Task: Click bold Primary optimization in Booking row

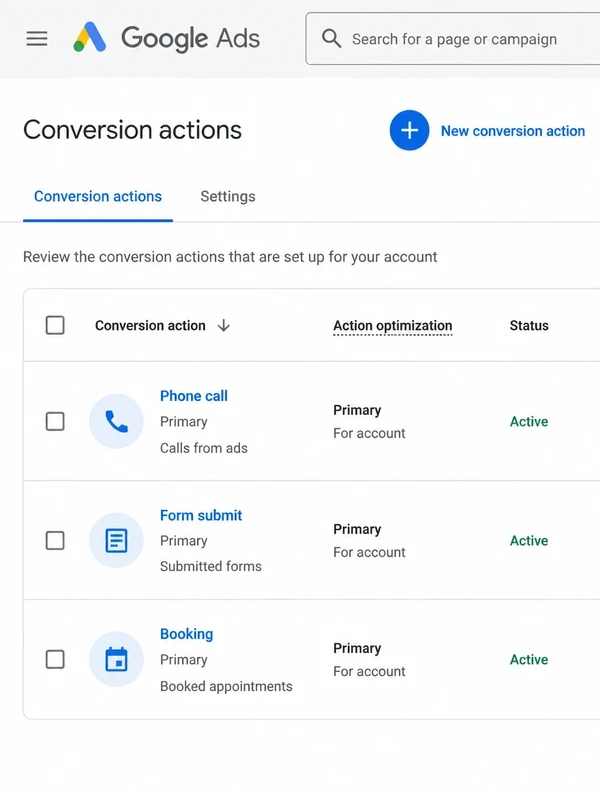Action: 357,648
